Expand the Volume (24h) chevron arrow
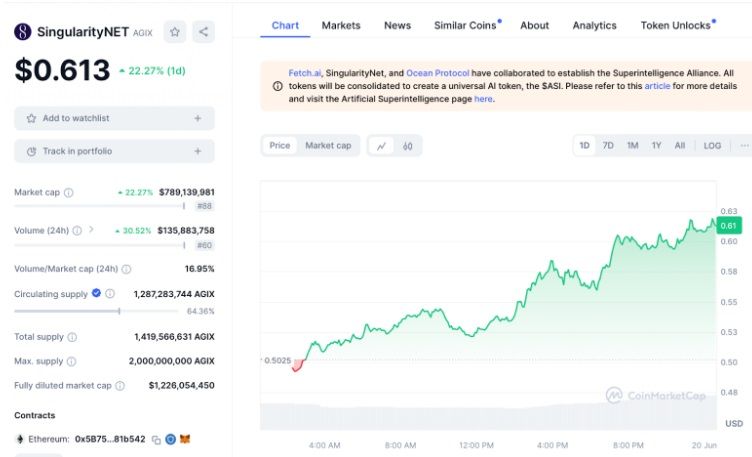 91,230
